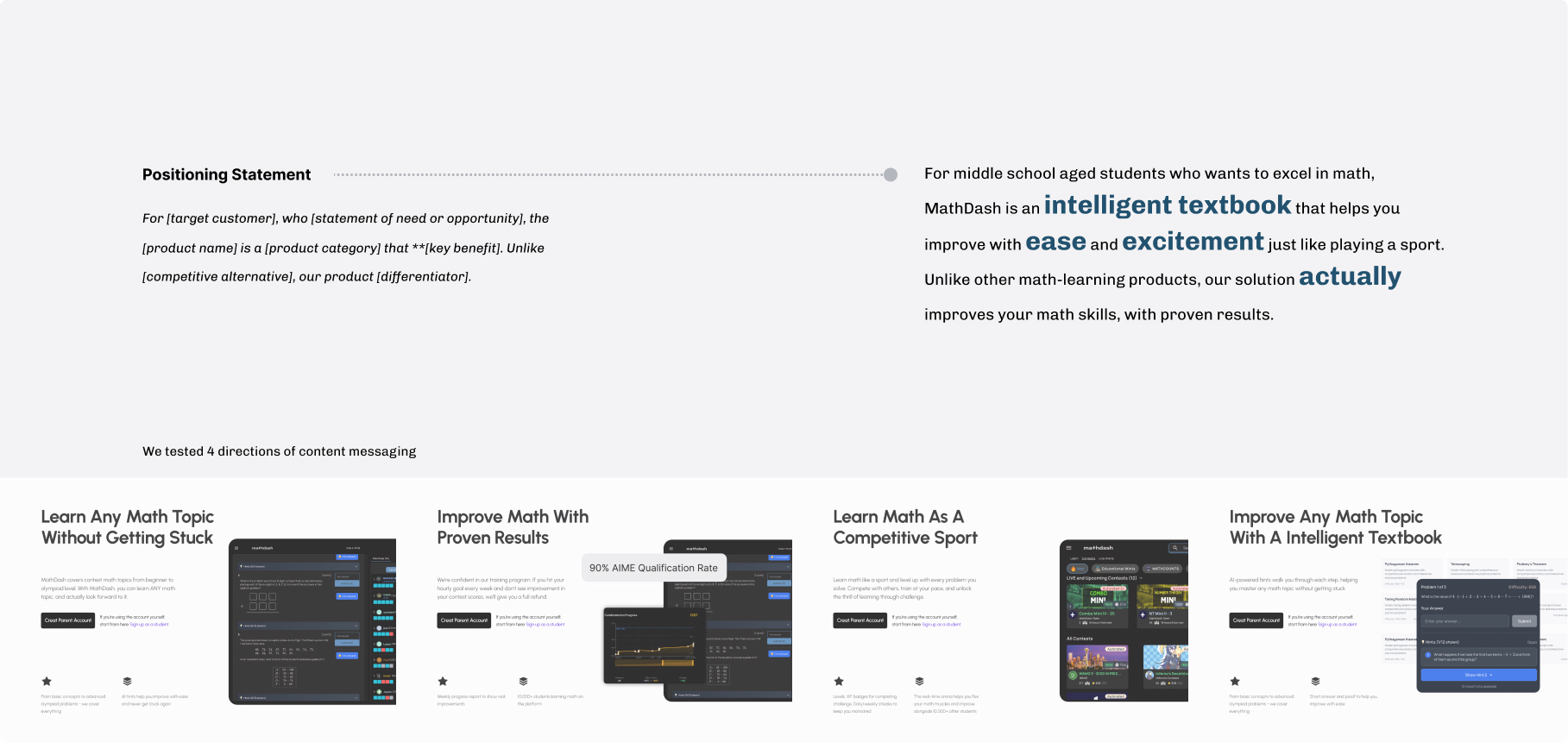
Task: Click layers icon in Competitive Sport card
Action: tap(919, 682)
